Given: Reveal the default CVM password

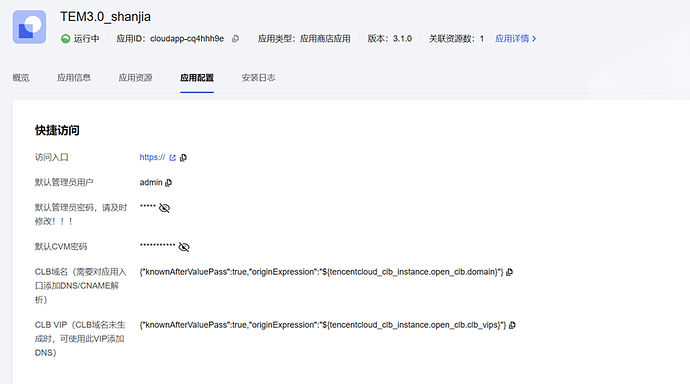Looking at the screenshot, I should pos(184,247).
